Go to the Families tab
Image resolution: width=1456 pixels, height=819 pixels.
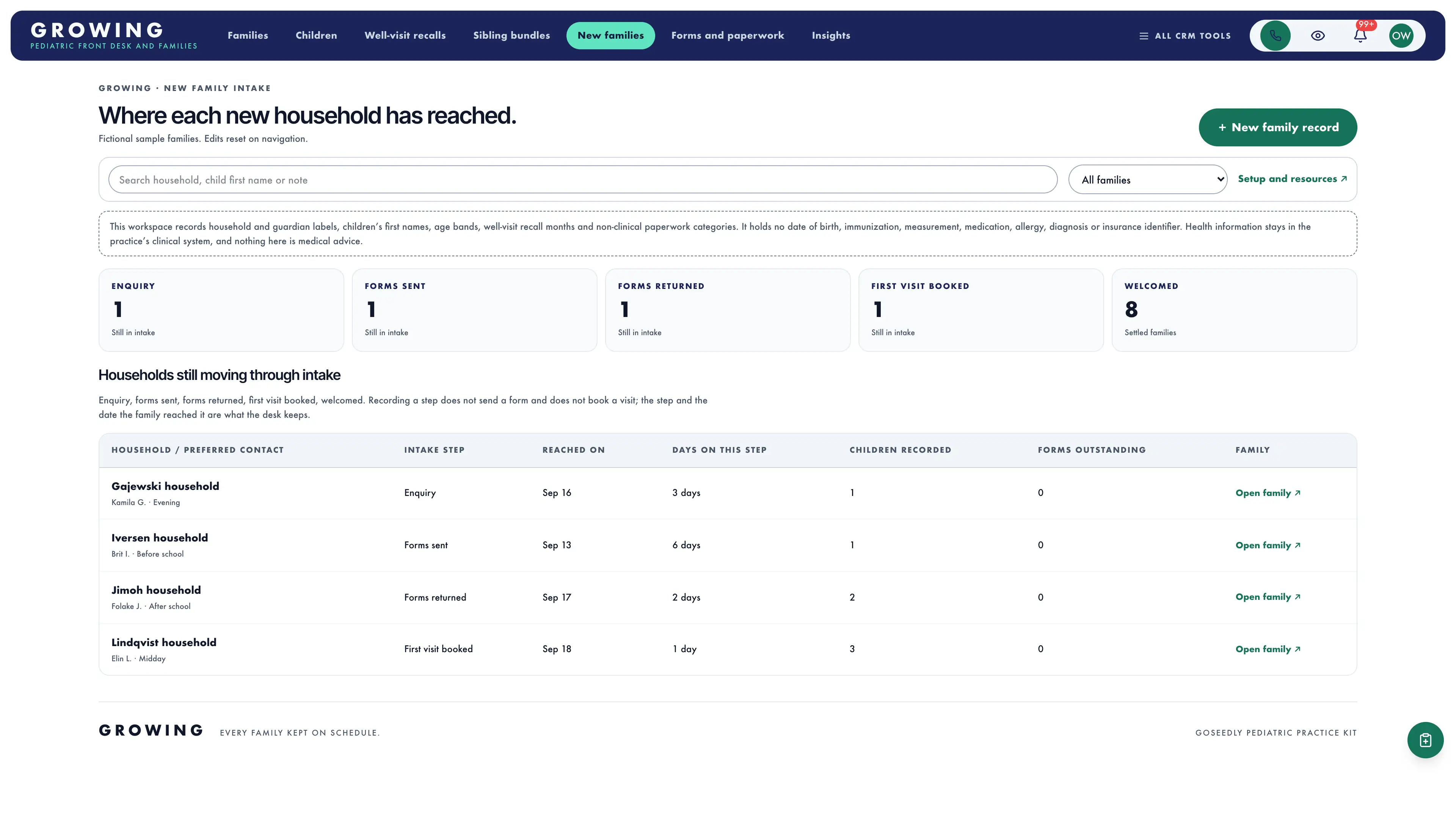coord(248,36)
